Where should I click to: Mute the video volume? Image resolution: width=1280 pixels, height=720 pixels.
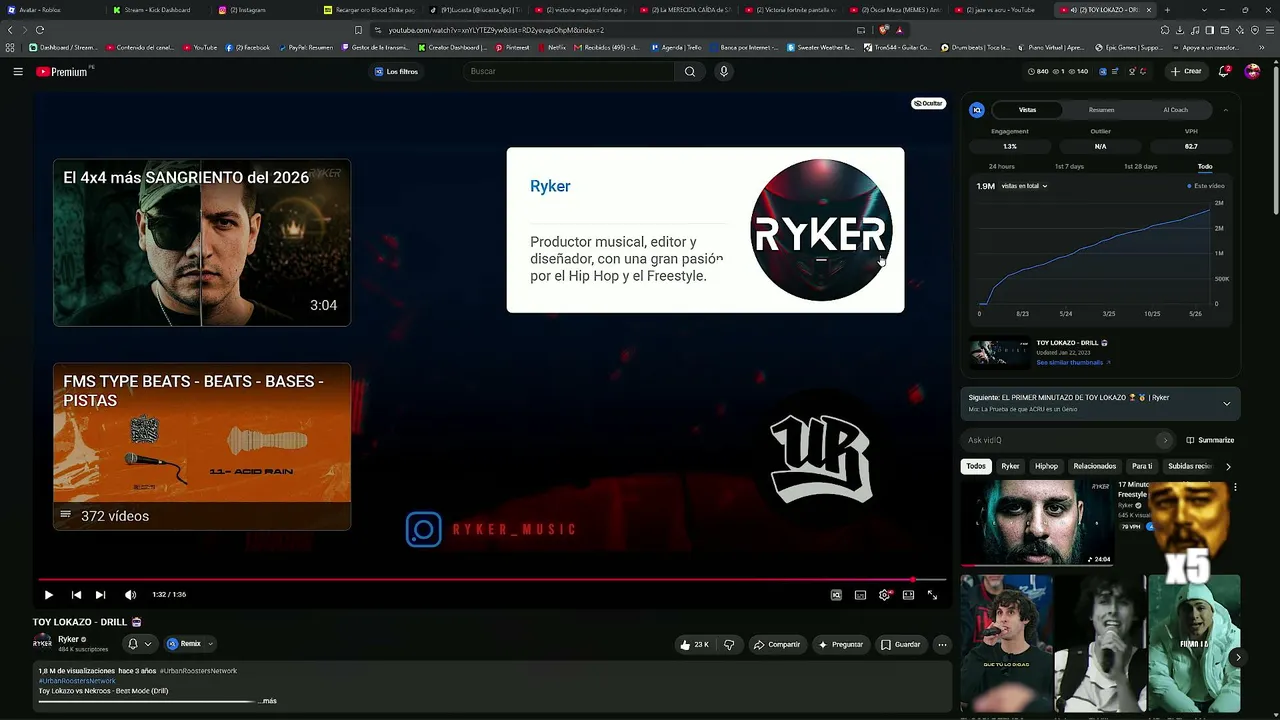coord(130,595)
